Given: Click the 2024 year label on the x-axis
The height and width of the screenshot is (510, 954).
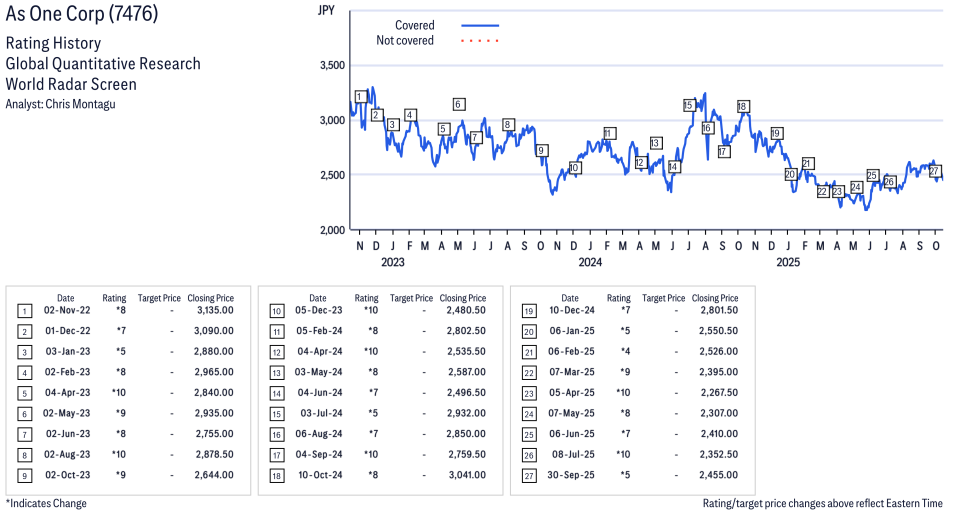Looking at the screenshot, I should 590,263.
